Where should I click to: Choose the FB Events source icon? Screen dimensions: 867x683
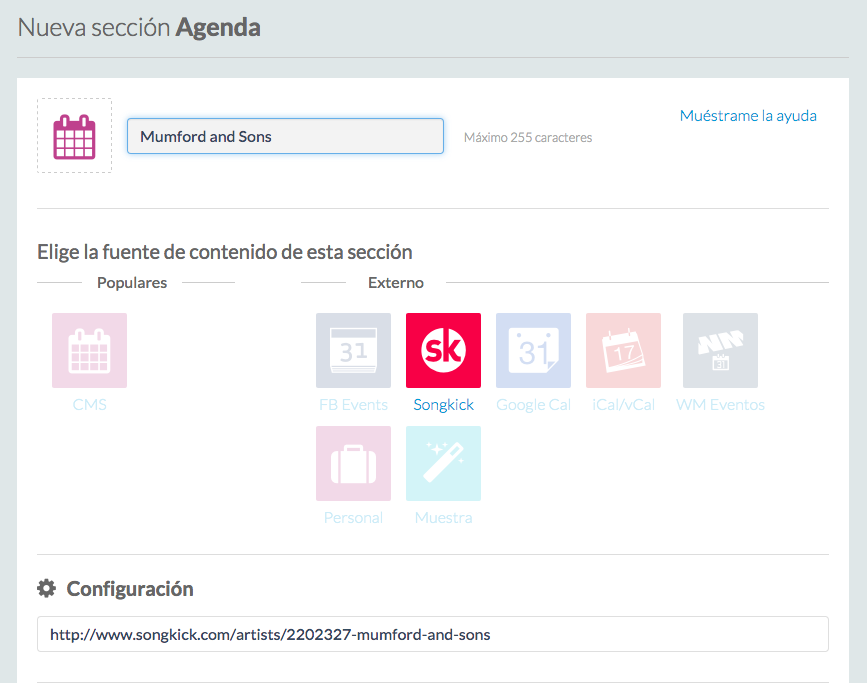[x=353, y=350]
